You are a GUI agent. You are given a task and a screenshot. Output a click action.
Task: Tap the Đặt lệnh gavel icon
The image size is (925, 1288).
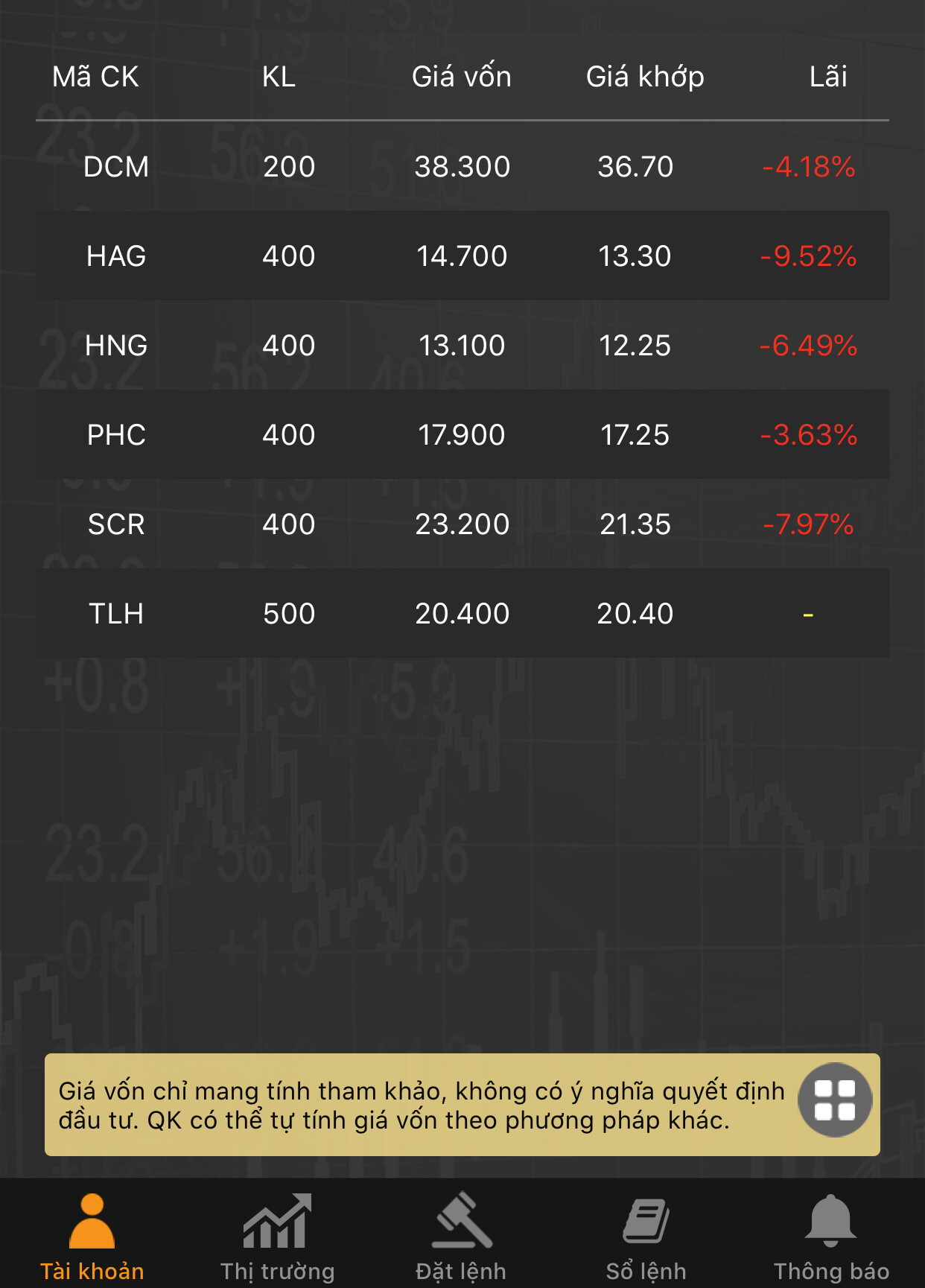point(462,1222)
